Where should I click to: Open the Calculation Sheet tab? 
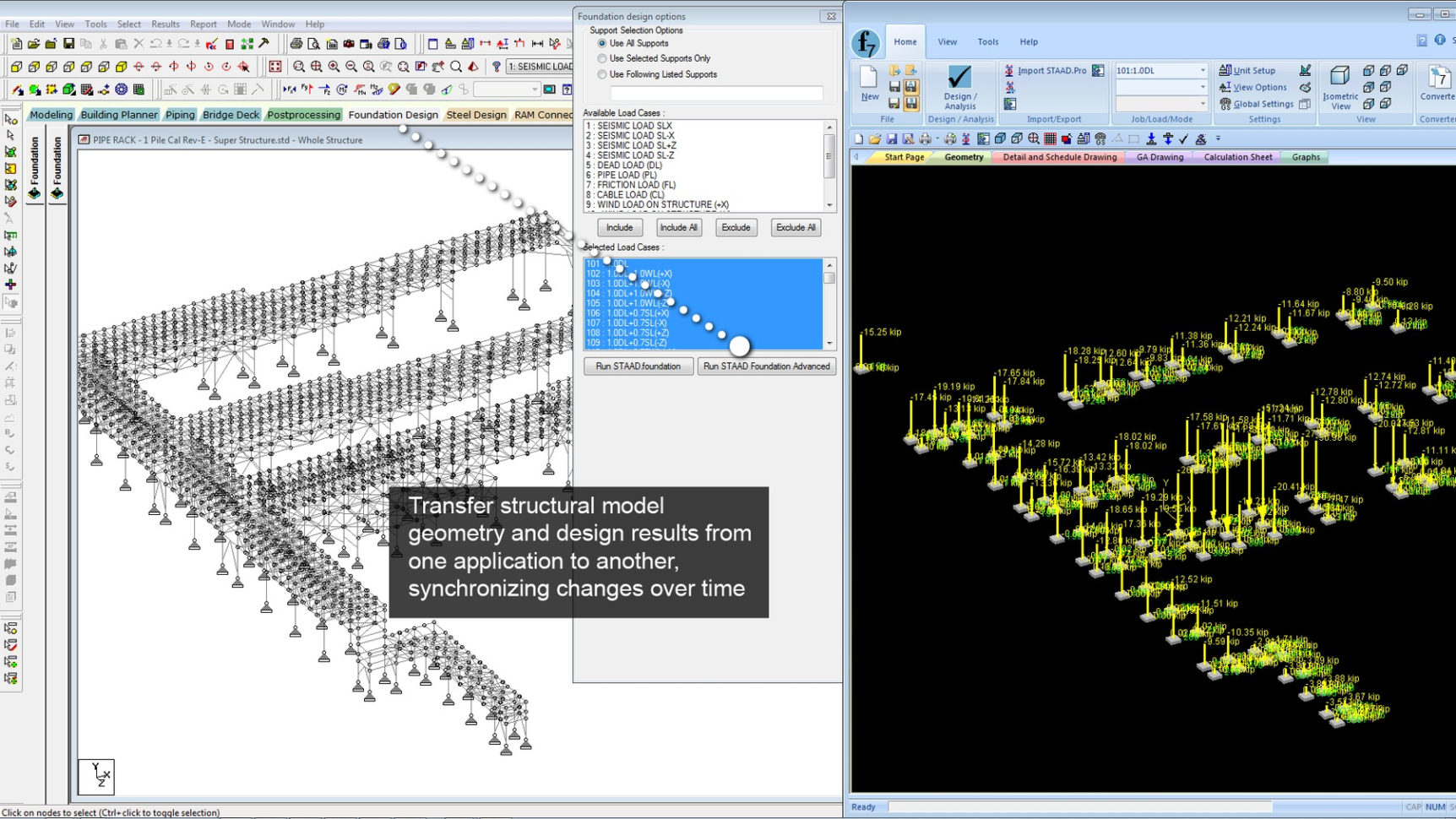(1236, 157)
